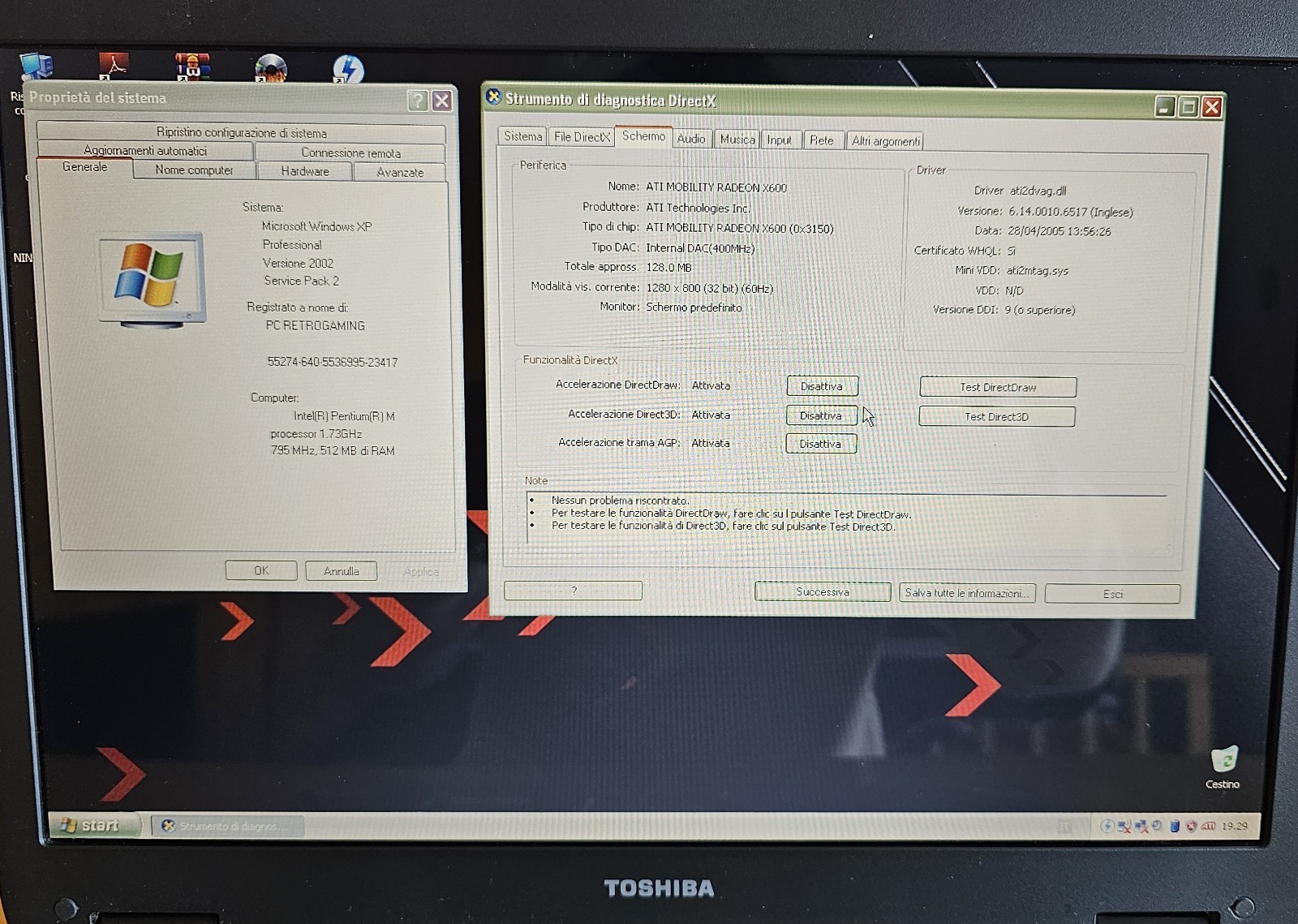Open the WinRAR desktop shortcut
This screenshot has width=1298, height=924.
point(192,67)
